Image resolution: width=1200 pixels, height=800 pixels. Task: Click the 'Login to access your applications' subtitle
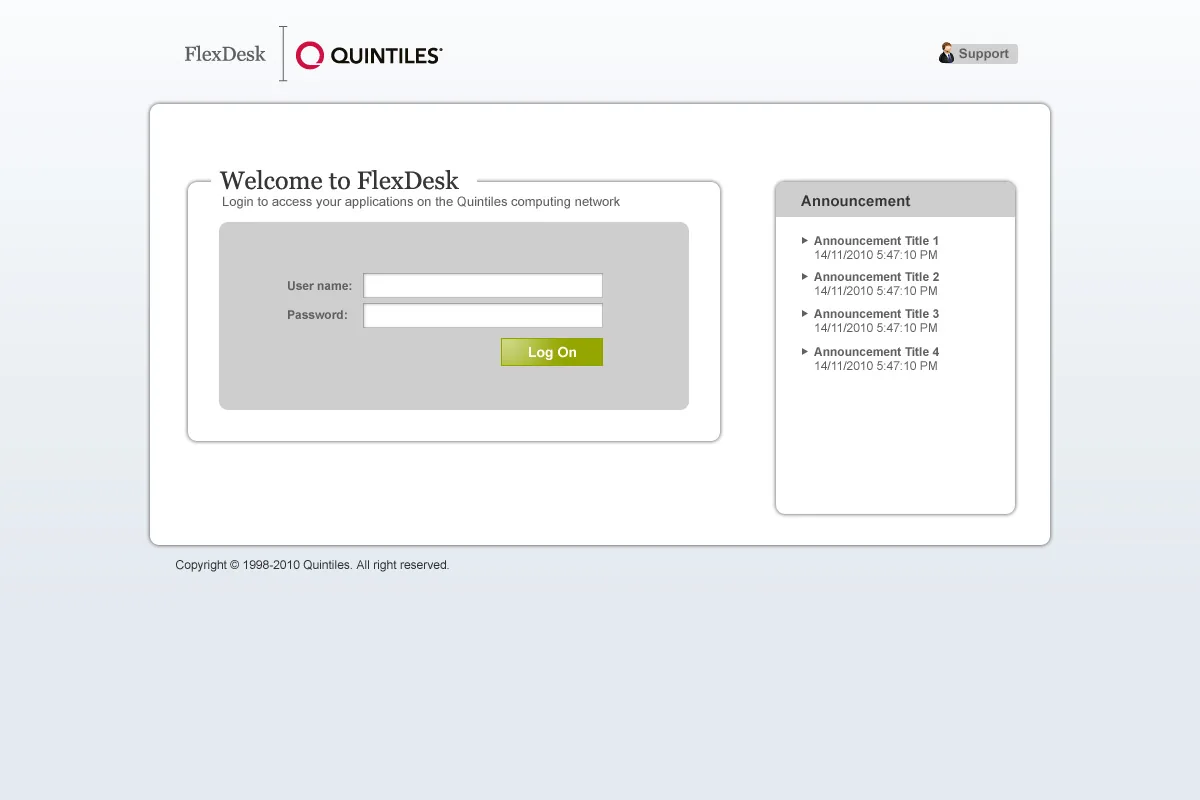point(421,202)
